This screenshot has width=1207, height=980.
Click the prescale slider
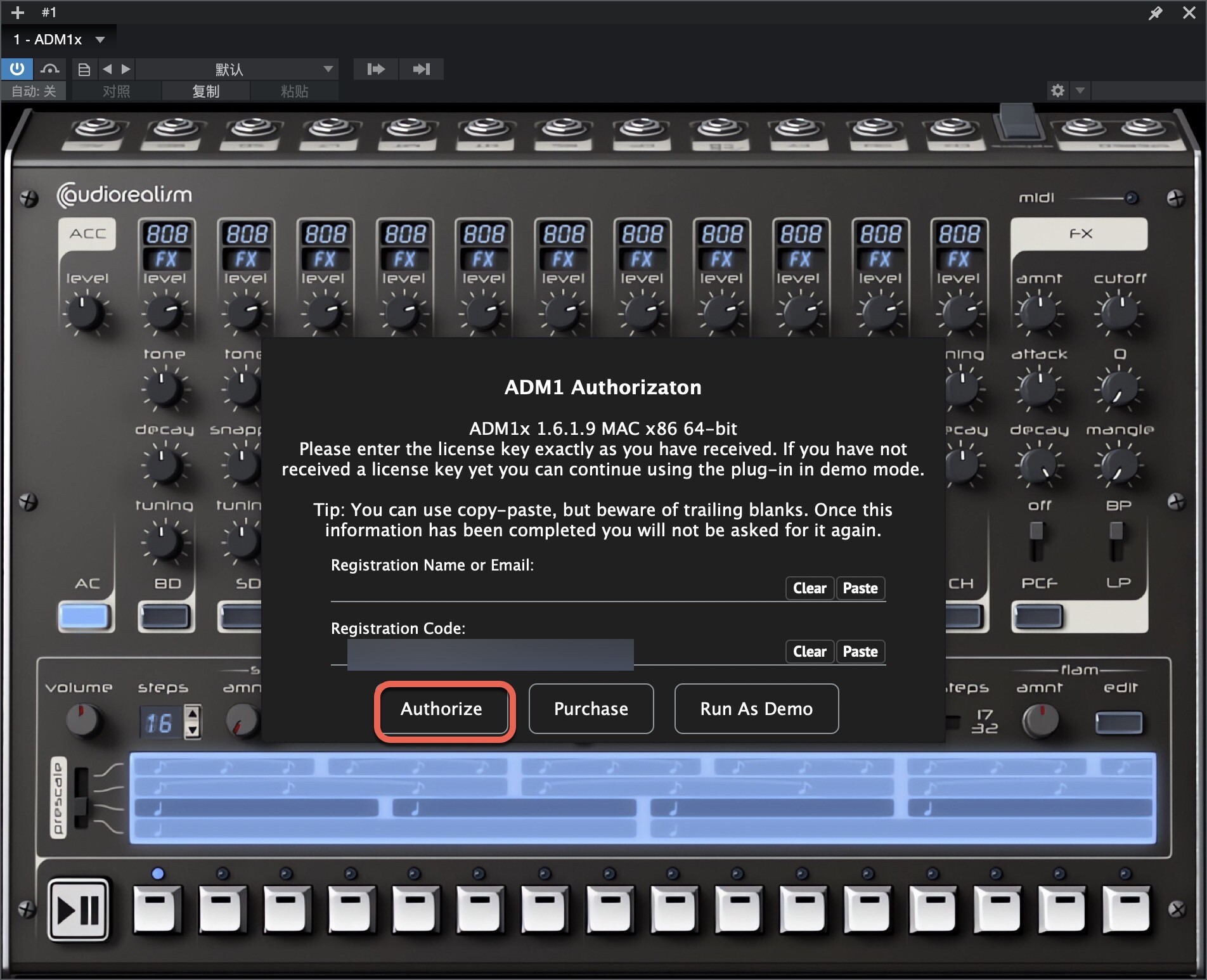81,798
